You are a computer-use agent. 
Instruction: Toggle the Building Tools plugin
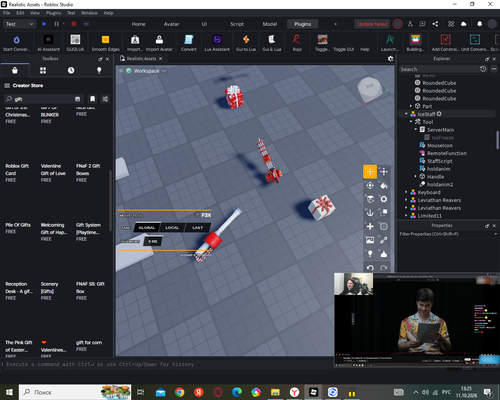click(415, 43)
